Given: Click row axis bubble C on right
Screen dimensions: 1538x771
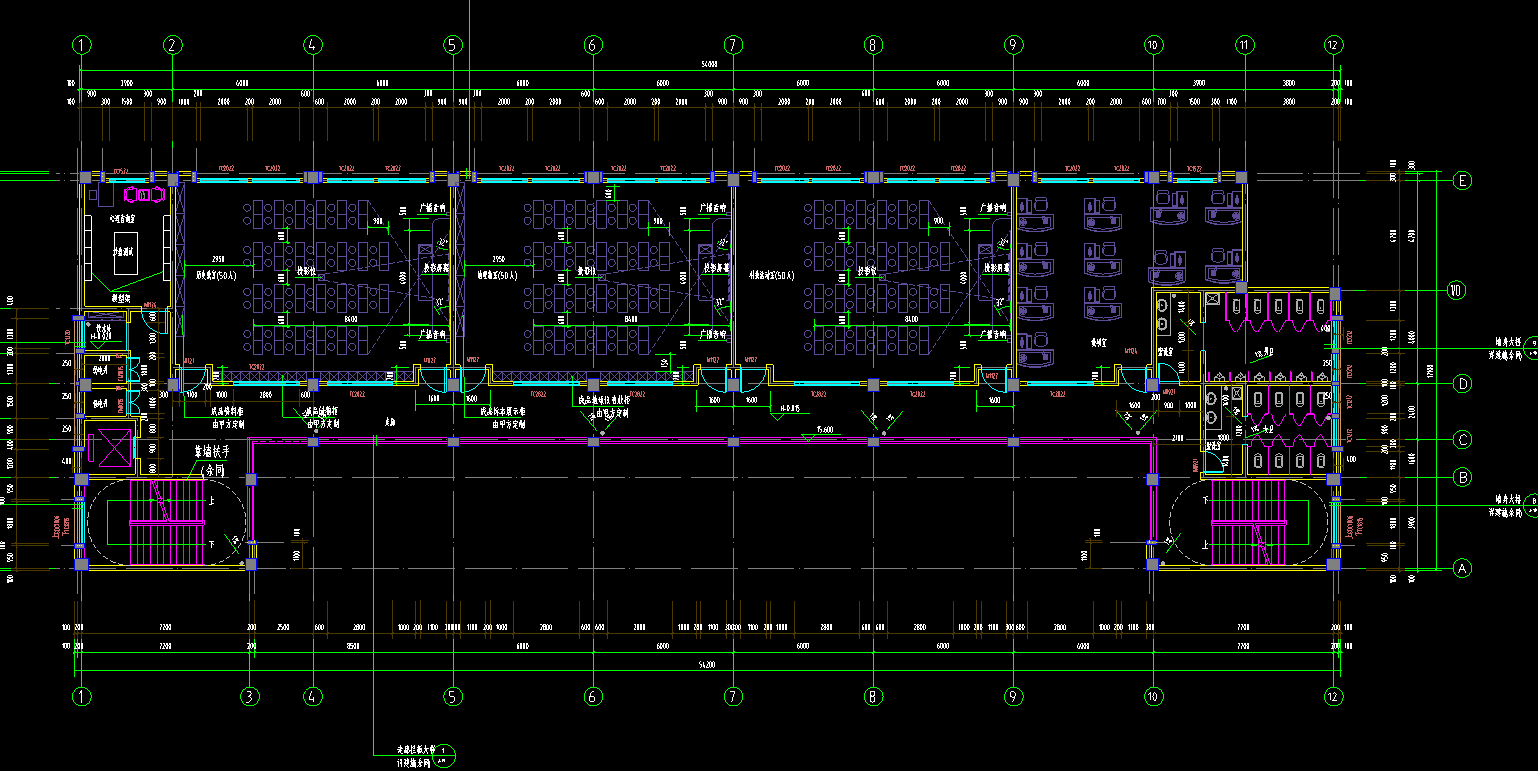Looking at the screenshot, I should pyautogui.click(x=1463, y=441).
